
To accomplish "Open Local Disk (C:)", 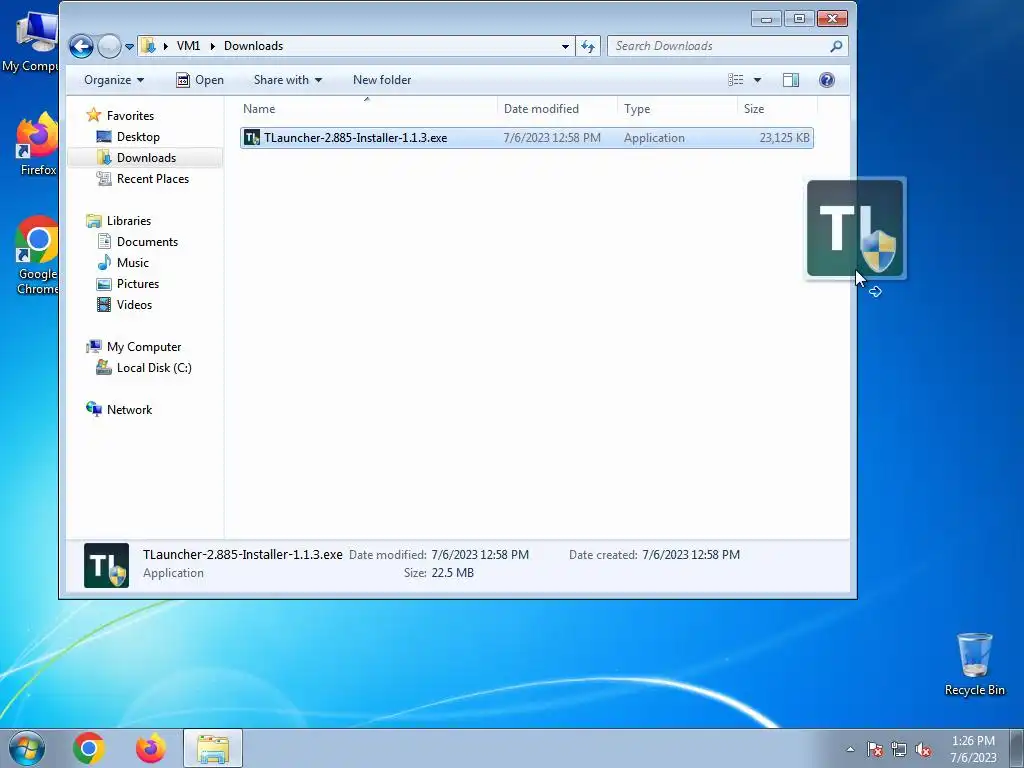I will [x=153, y=368].
